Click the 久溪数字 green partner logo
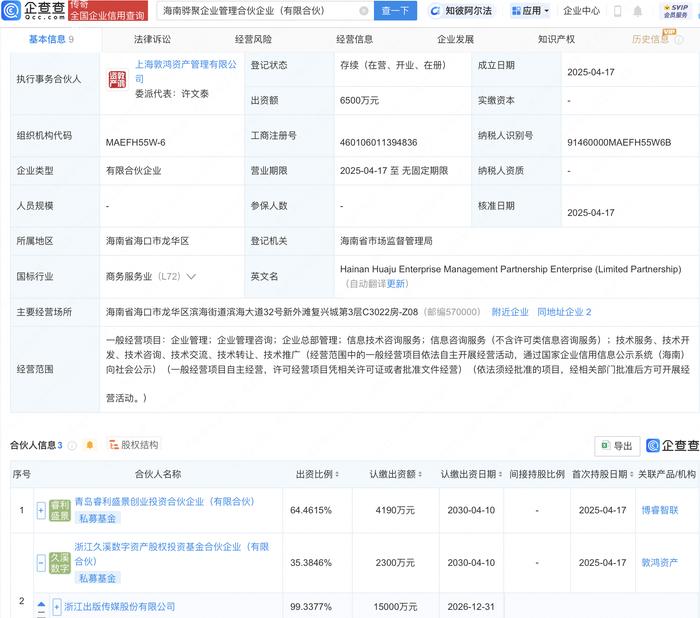700x618 pixels. (x=60, y=563)
